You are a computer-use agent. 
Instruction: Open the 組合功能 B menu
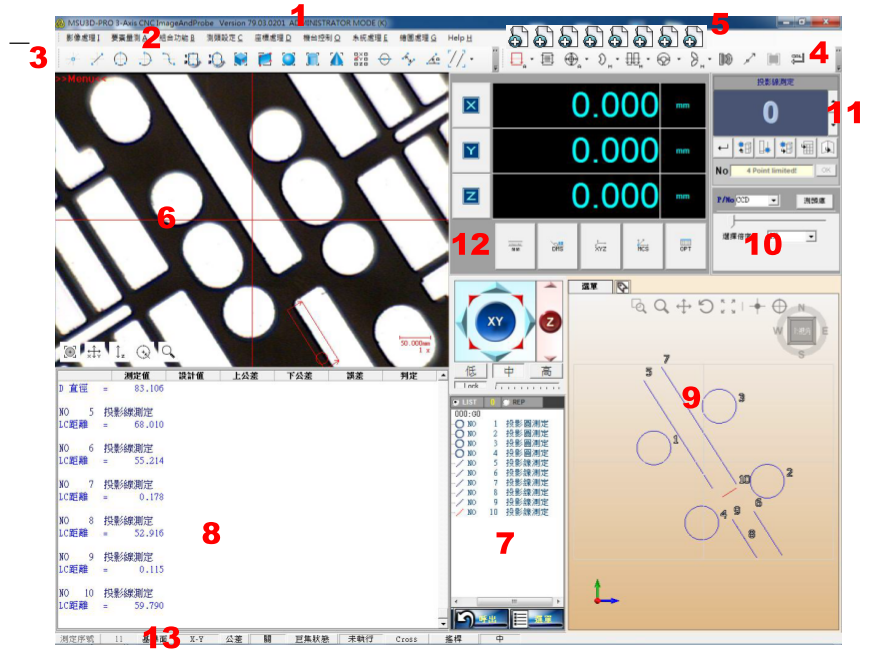pos(177,38)
